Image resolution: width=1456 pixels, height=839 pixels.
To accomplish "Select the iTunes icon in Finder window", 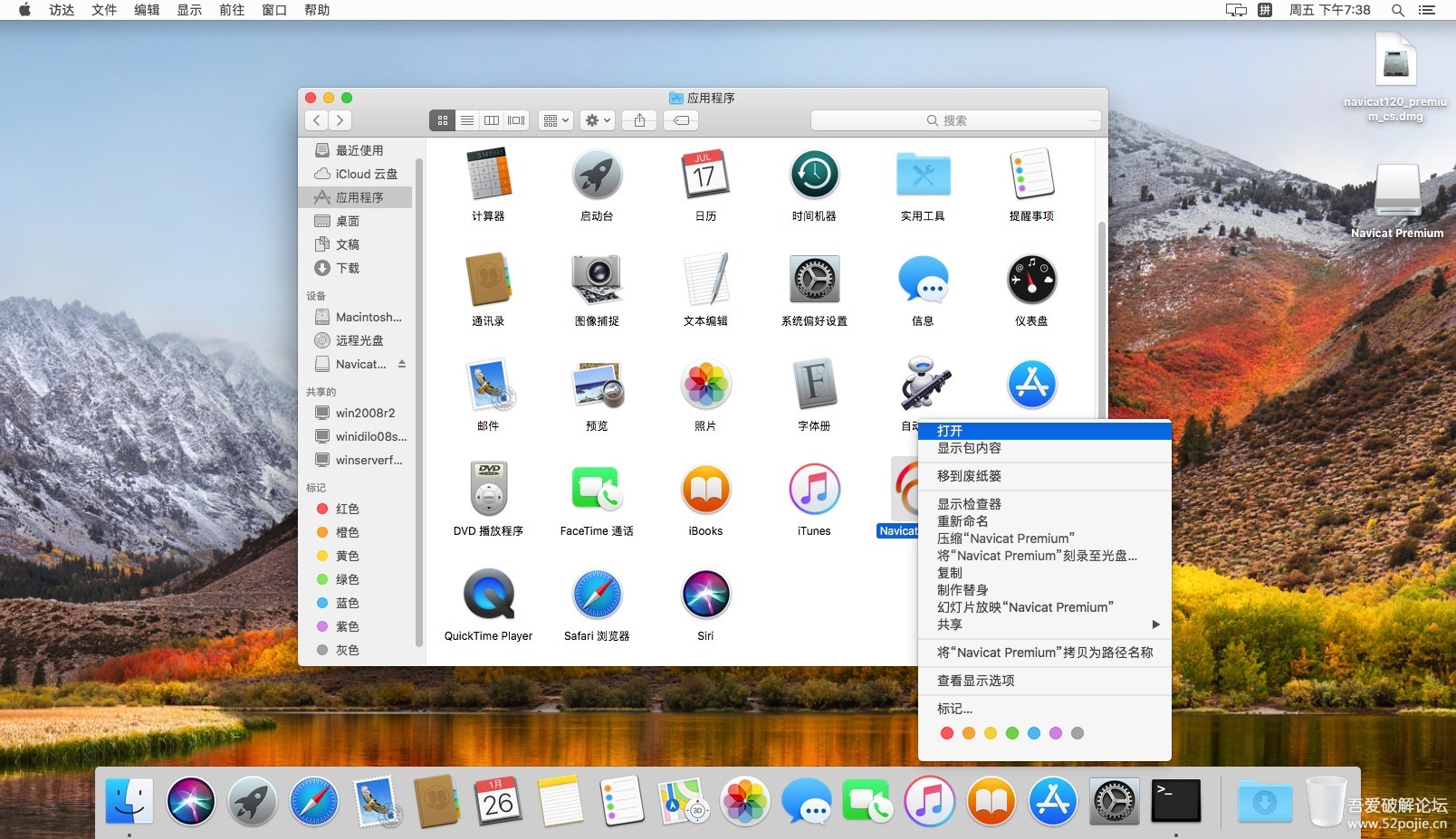I will (x=814, y=489).
